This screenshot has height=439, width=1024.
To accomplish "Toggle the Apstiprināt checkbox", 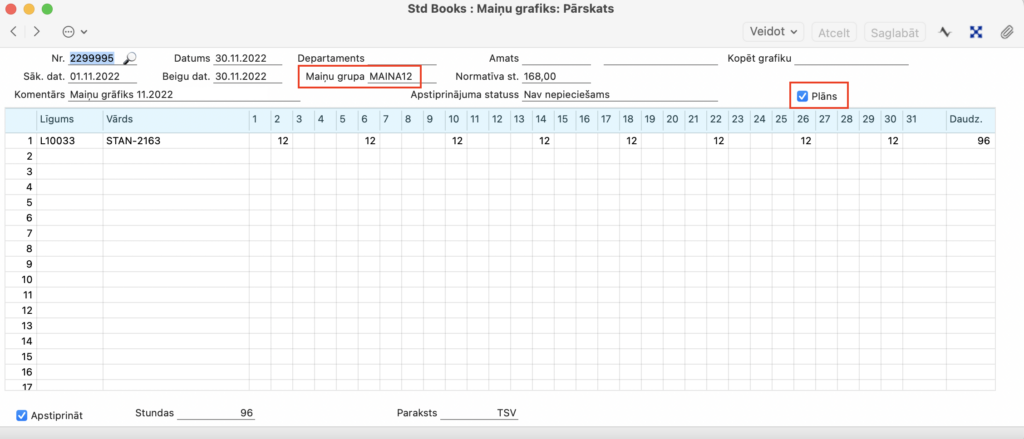I will point(22,415).
